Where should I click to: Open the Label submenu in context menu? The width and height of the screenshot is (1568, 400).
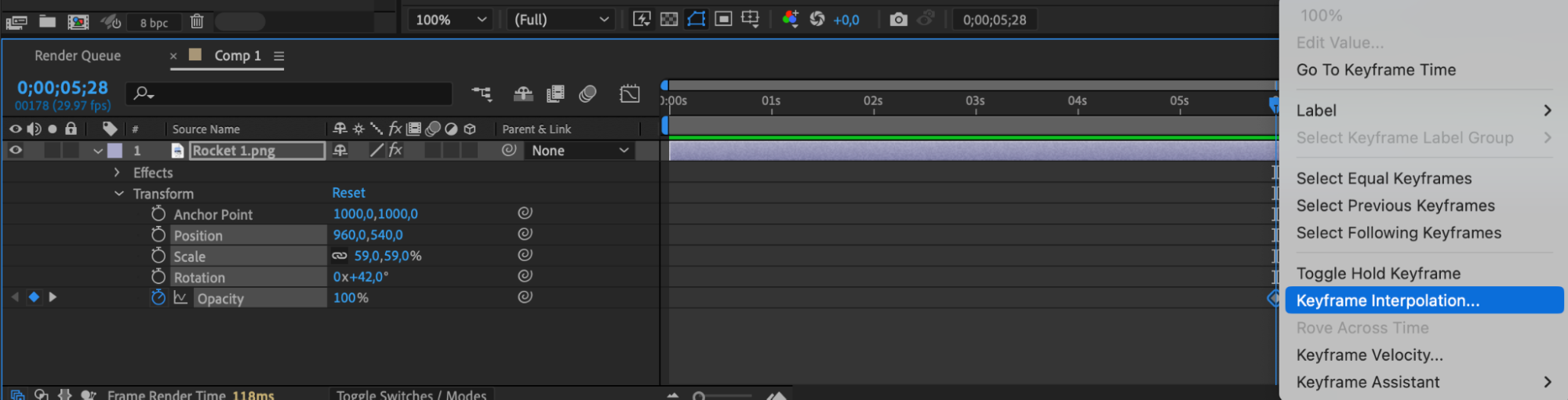point(1424,111)
